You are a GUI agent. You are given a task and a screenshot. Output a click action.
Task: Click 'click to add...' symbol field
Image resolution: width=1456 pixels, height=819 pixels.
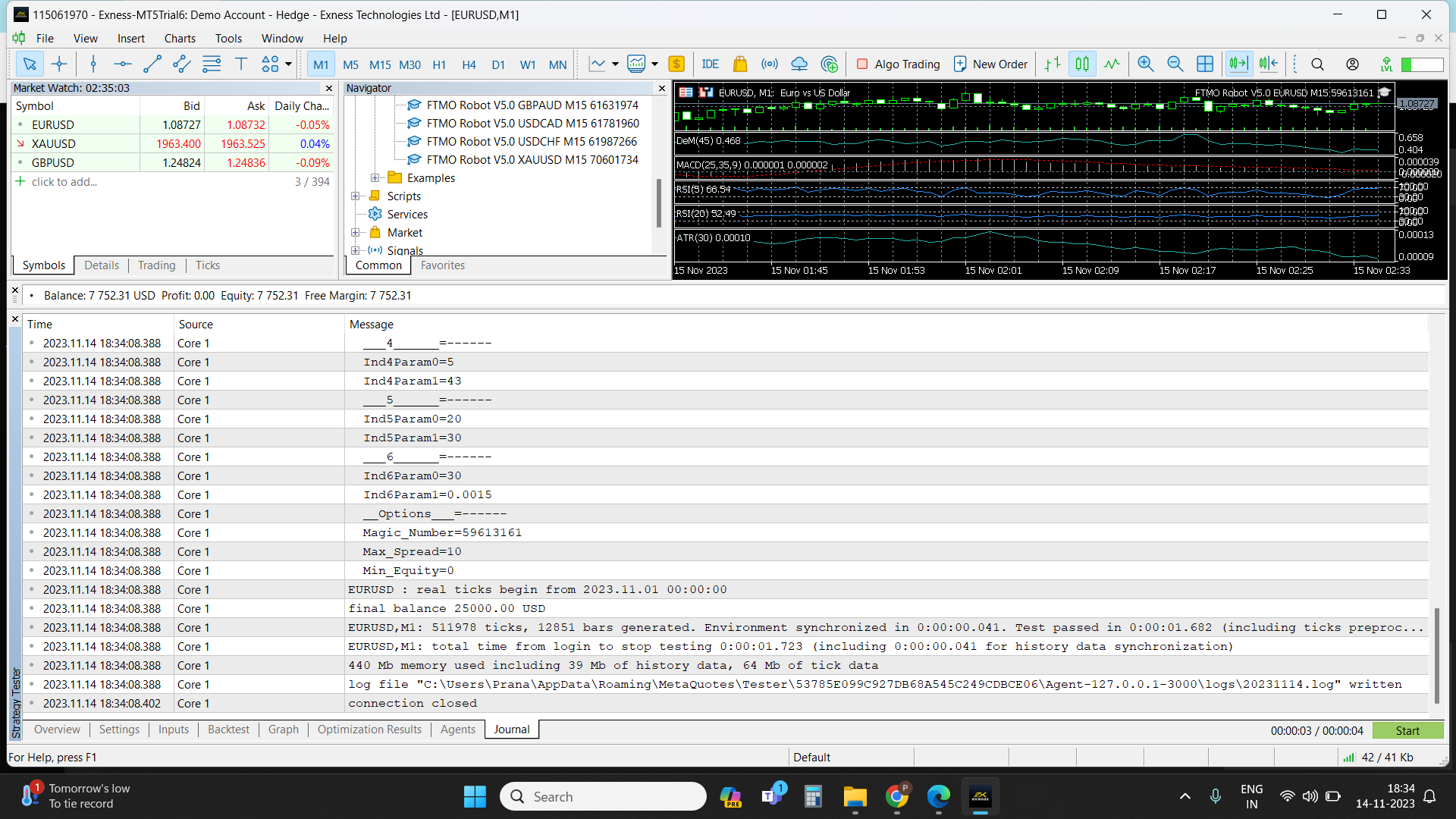pyautogui.click(x=64, y=182)
